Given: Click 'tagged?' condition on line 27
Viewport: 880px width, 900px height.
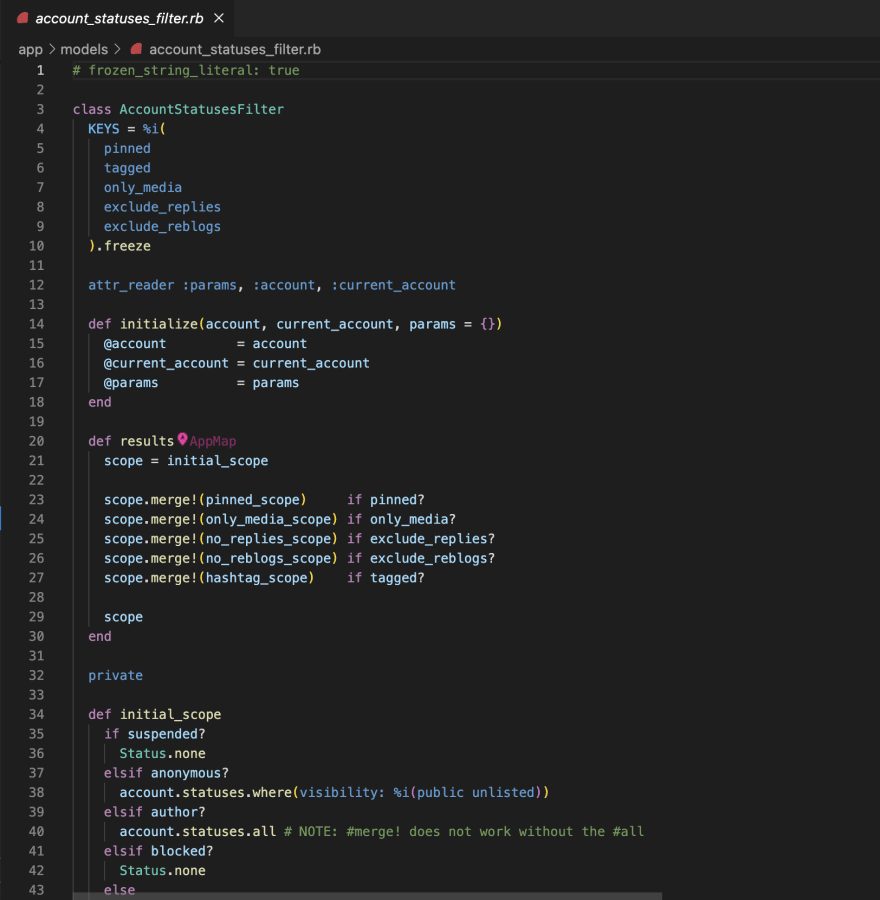Looking at the screenshot, I should [x=397, y=577].
